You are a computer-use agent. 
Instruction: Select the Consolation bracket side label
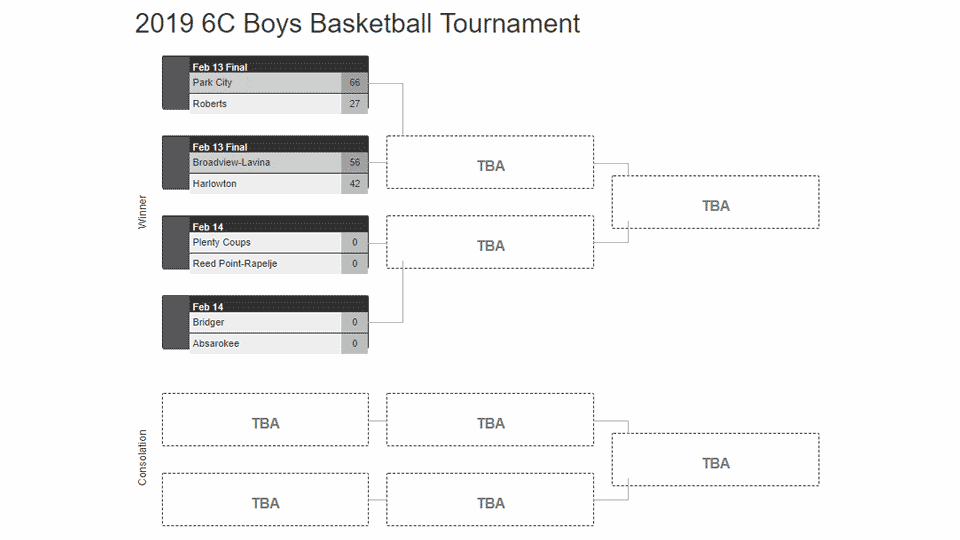(x=142, y=458)
